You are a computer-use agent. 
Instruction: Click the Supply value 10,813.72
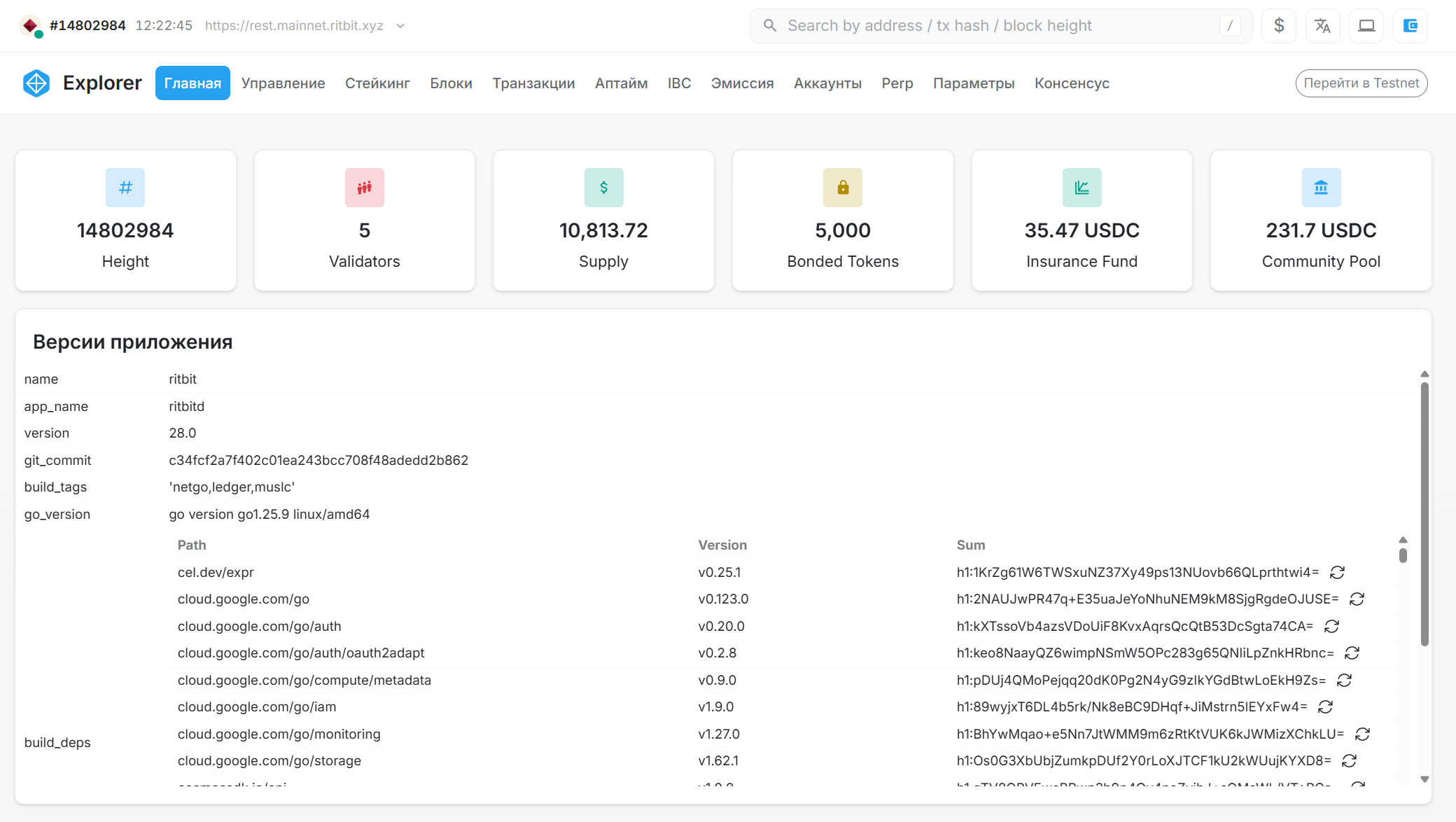point(603,230)
